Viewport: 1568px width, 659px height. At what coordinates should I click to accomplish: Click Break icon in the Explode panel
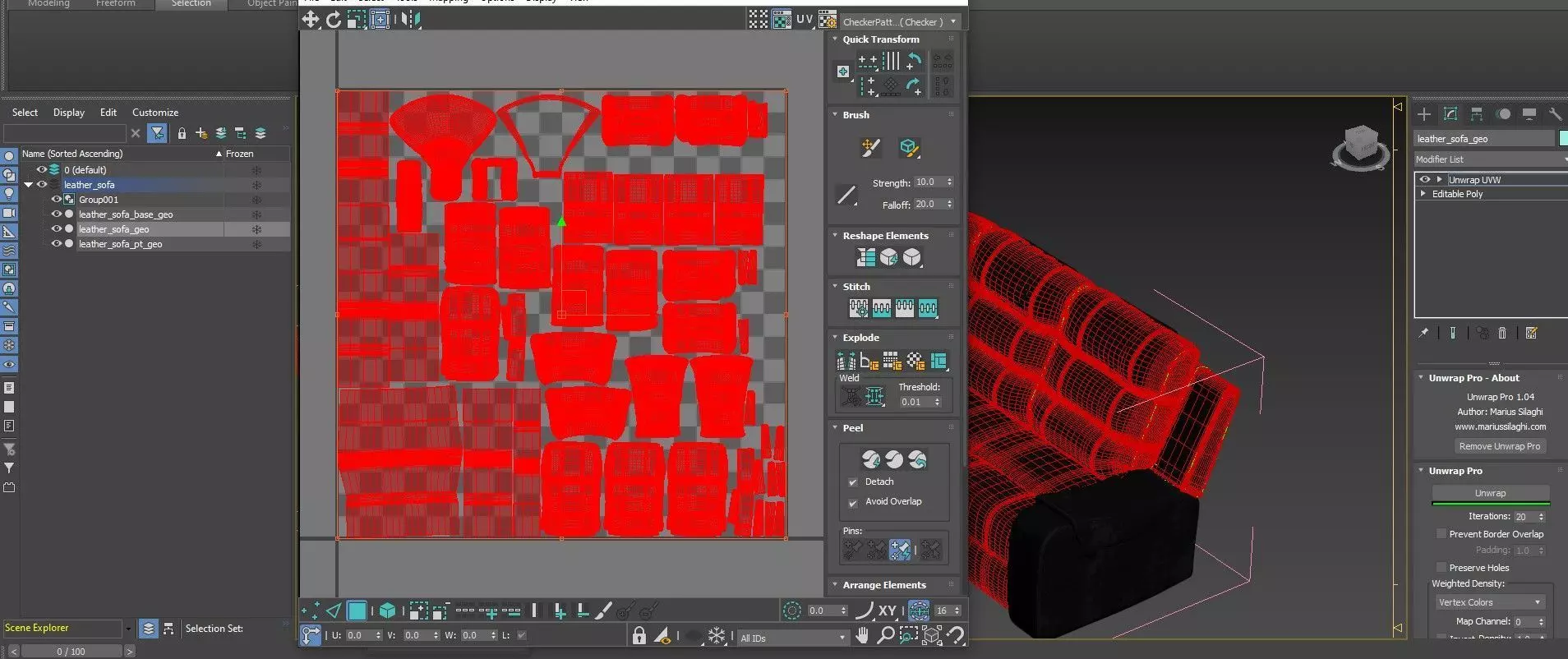(x=846, y=360)
